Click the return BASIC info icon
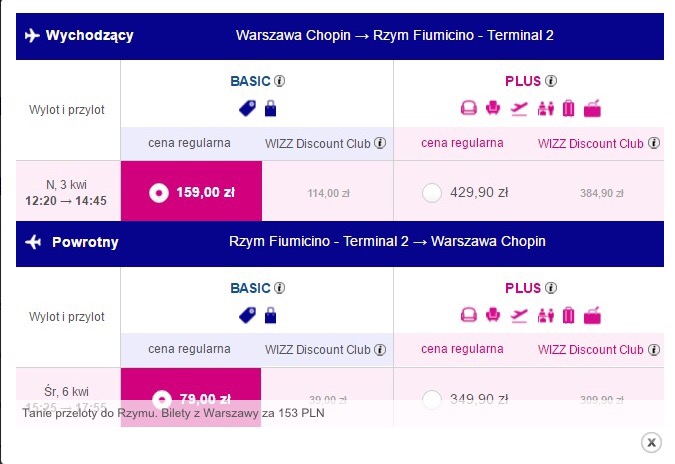This screenshot has height=464, width=675. [279, 288]
